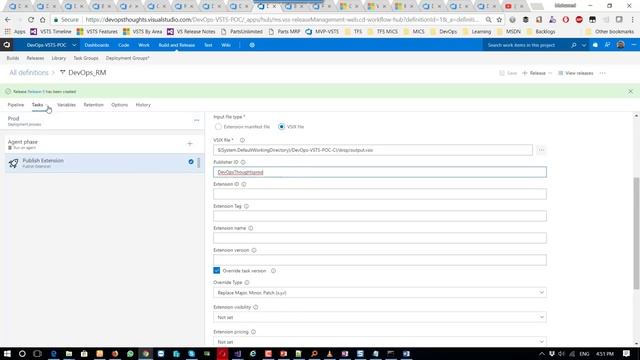Toggle the Publish Extension task enabled checkmark
This screenshot has height=360, width=640.
click(191, 162)
